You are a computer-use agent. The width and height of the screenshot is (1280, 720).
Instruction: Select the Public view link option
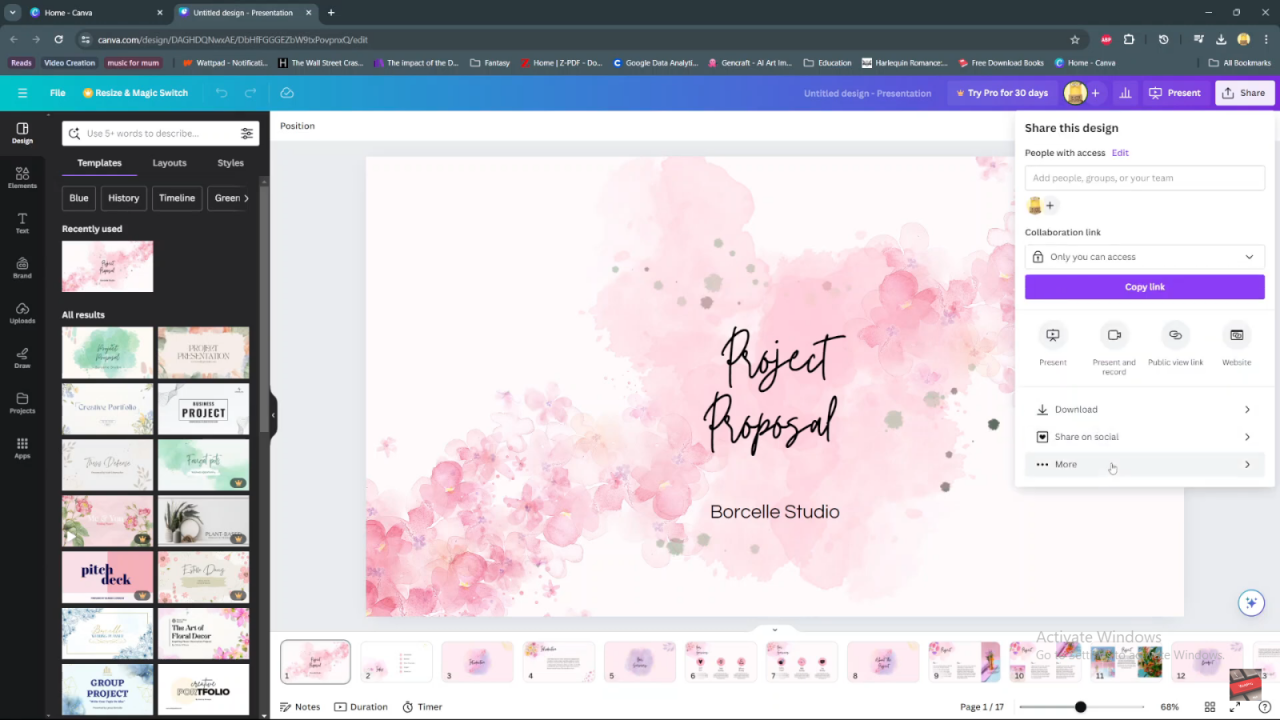1175,335
